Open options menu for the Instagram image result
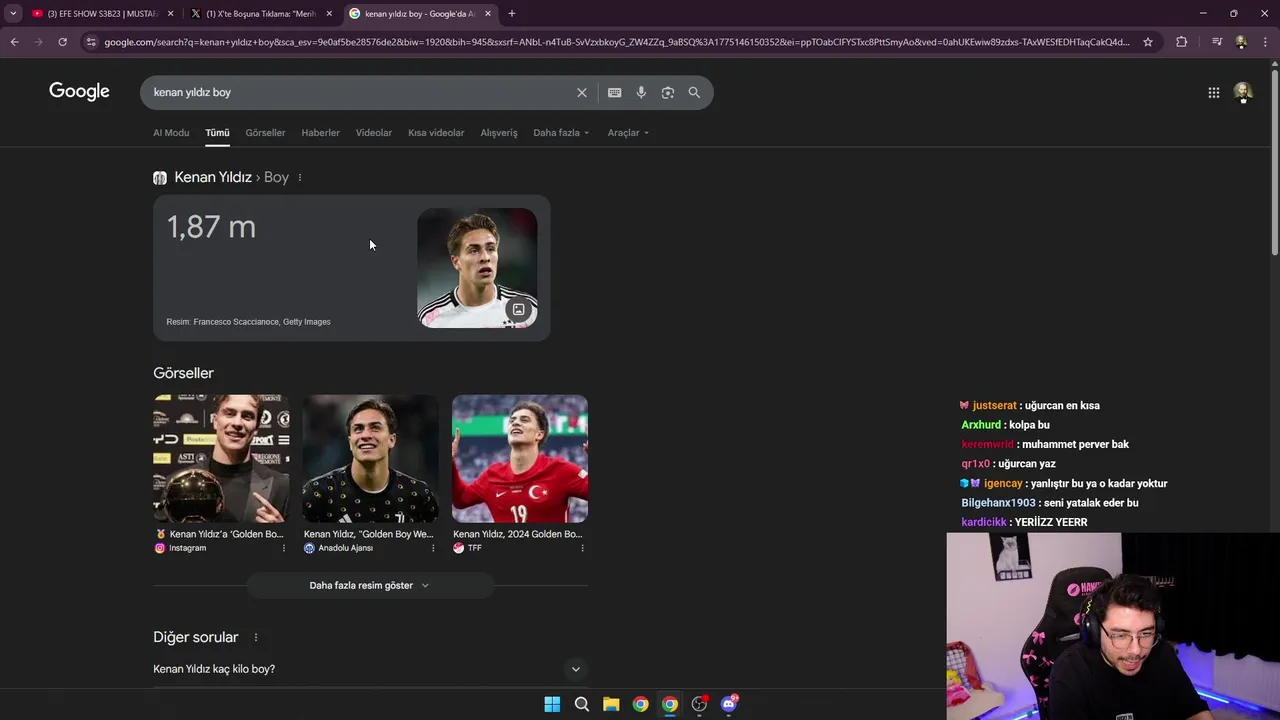This screenshot has height=720, width=1280. pos(283,548)
